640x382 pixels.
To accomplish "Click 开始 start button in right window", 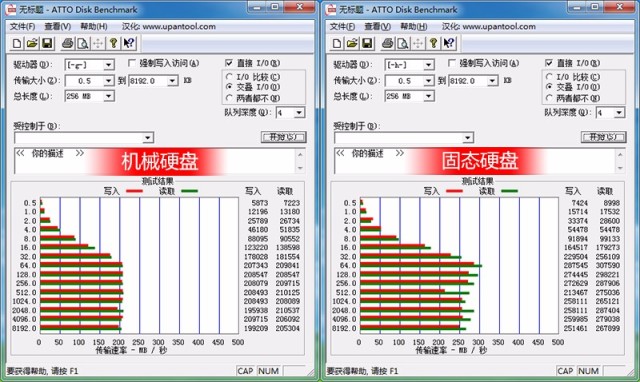I will [x=604, y=137].
